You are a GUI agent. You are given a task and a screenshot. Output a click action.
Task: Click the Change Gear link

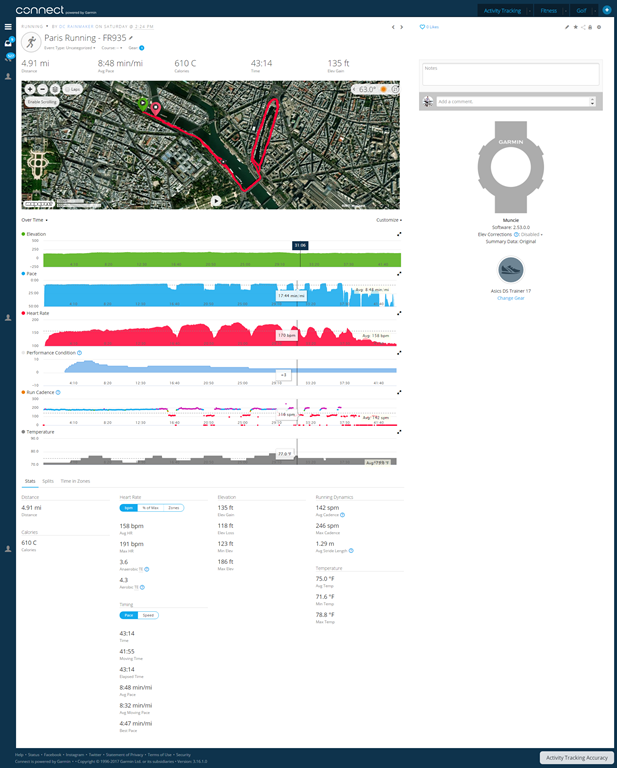pyautogui.click(x=511, y=298)
